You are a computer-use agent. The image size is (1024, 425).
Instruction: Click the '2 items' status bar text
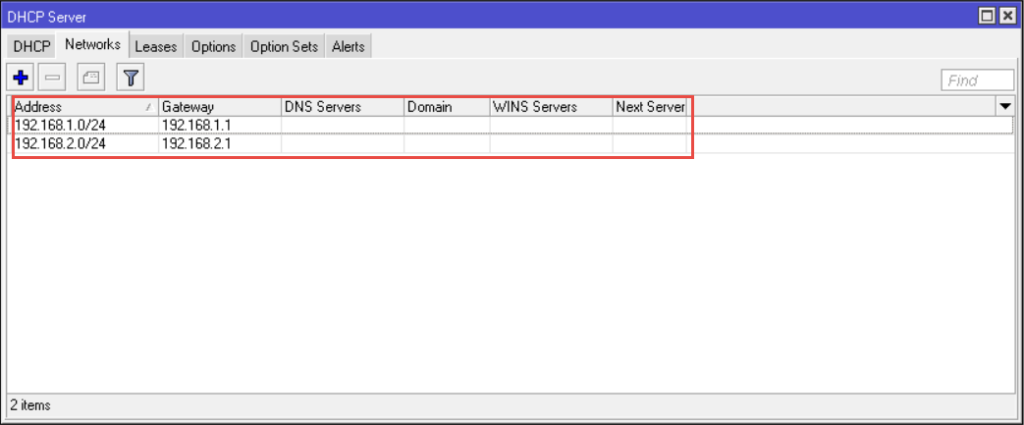point(30,405)
